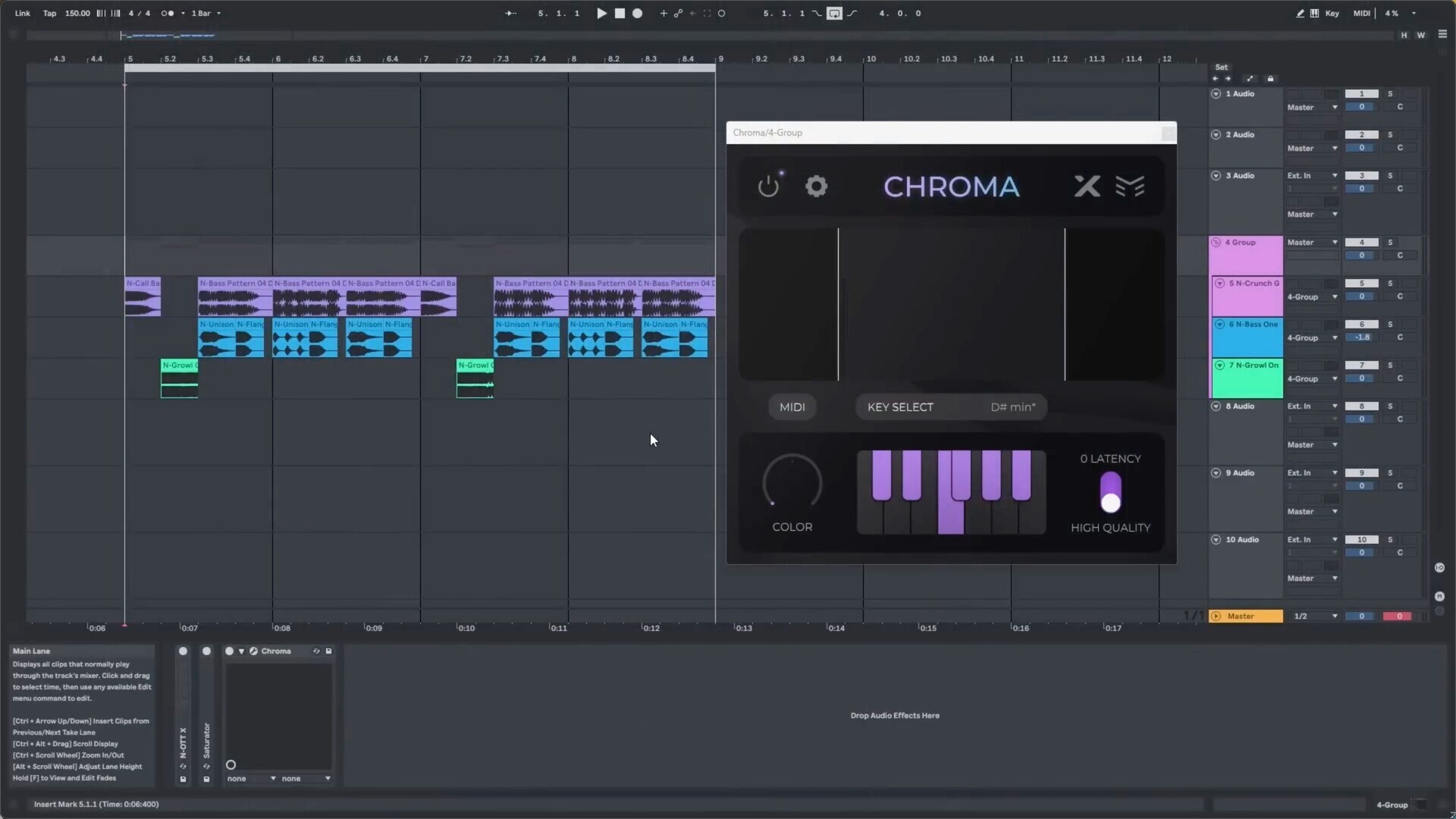Image resolution: width=1456 pixels, height=819 pixels.
Task: Select the Master track header
Action: click(x=1246, y=617)
